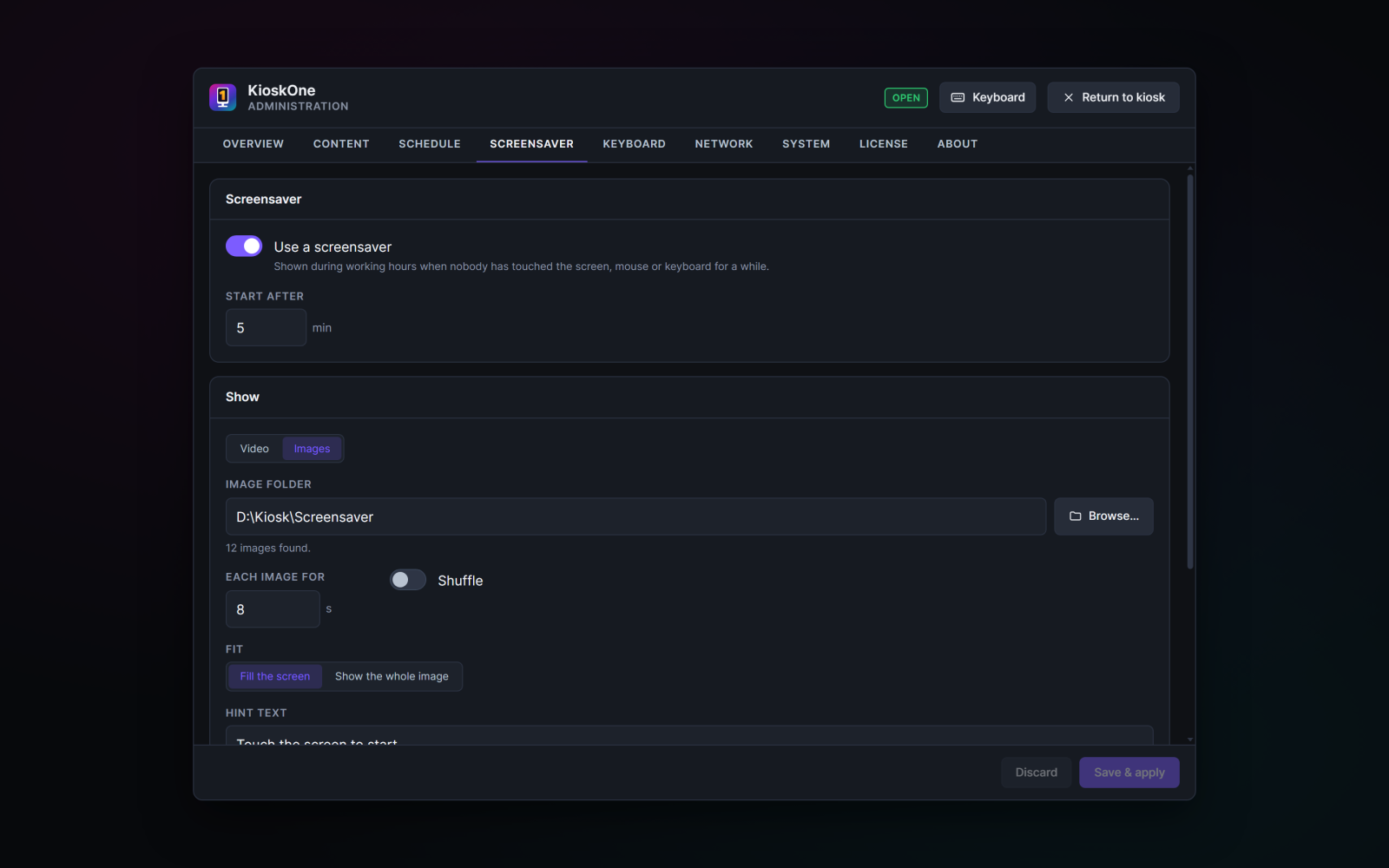This screenshot has height=868, width=1389.
Task: Open the on-screen Keyboard button
Action: click(987, 97)
